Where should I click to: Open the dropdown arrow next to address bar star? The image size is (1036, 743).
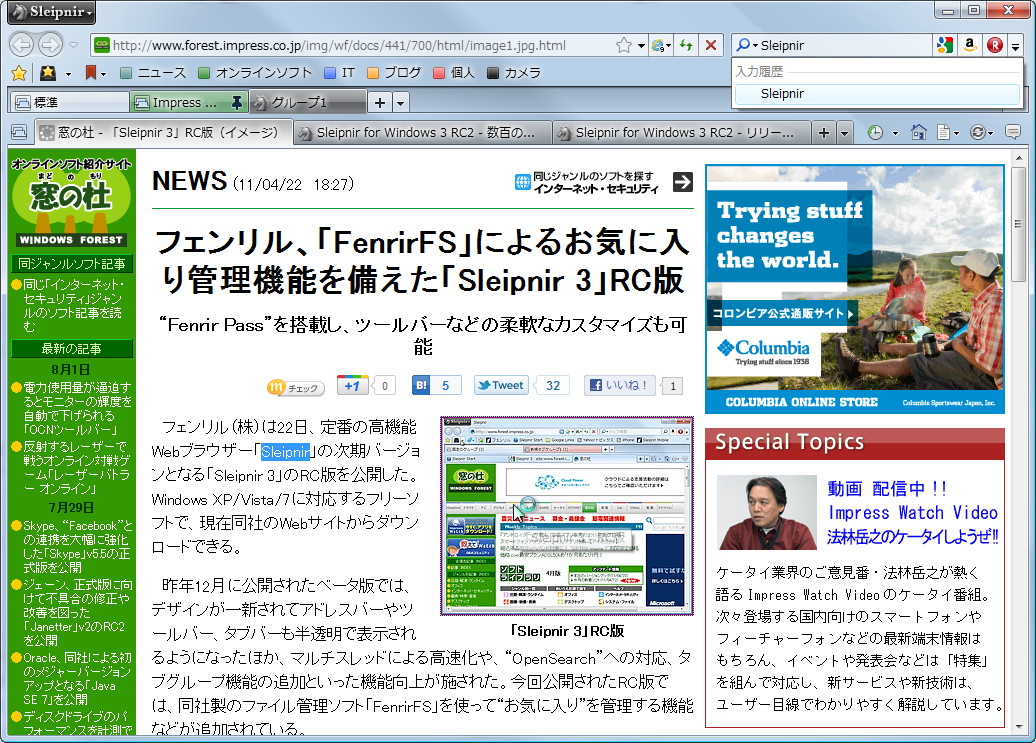tap(641, 46)
